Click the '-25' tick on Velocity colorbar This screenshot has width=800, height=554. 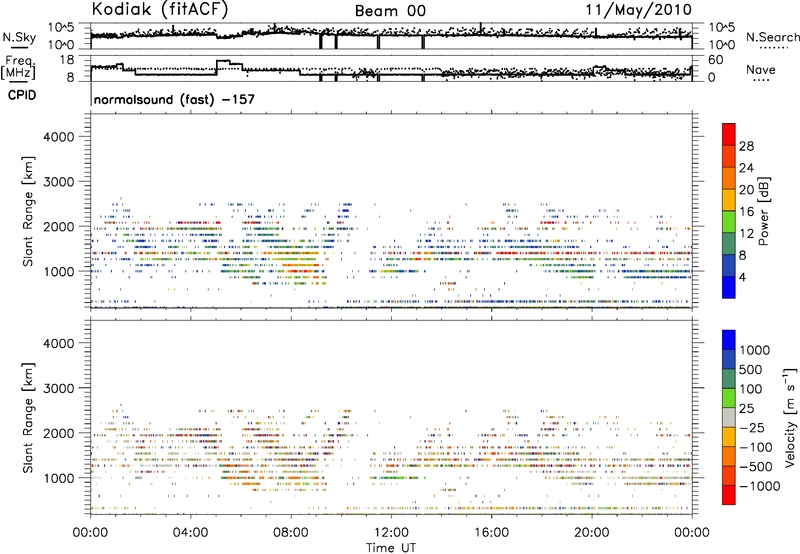pyautogui.click(x=752, y=428)
